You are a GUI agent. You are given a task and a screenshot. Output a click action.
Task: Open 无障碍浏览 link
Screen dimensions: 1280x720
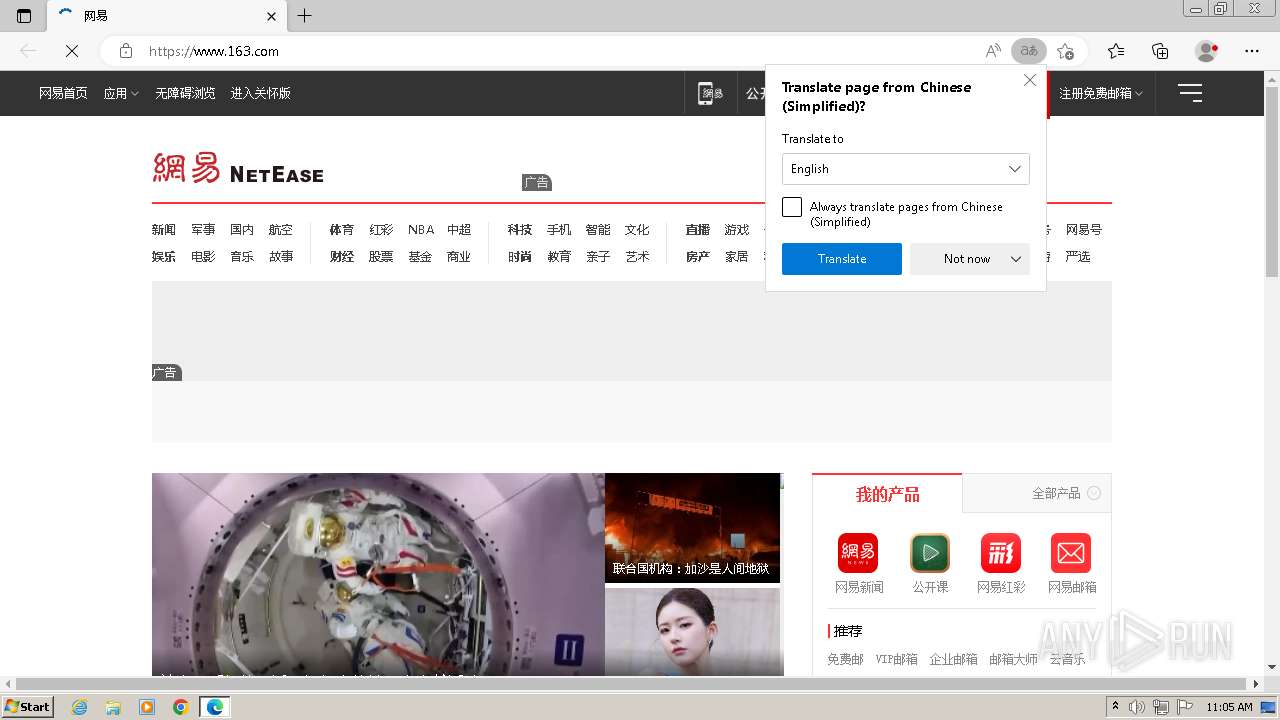point(185,93)
